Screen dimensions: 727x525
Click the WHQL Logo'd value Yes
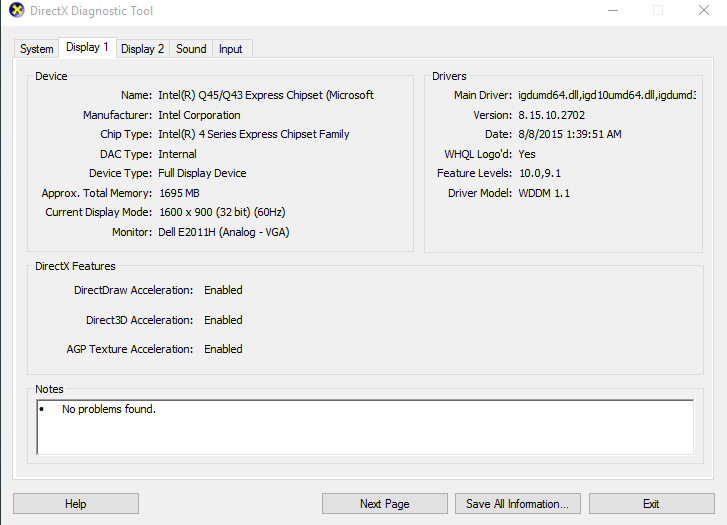[527, 154]
